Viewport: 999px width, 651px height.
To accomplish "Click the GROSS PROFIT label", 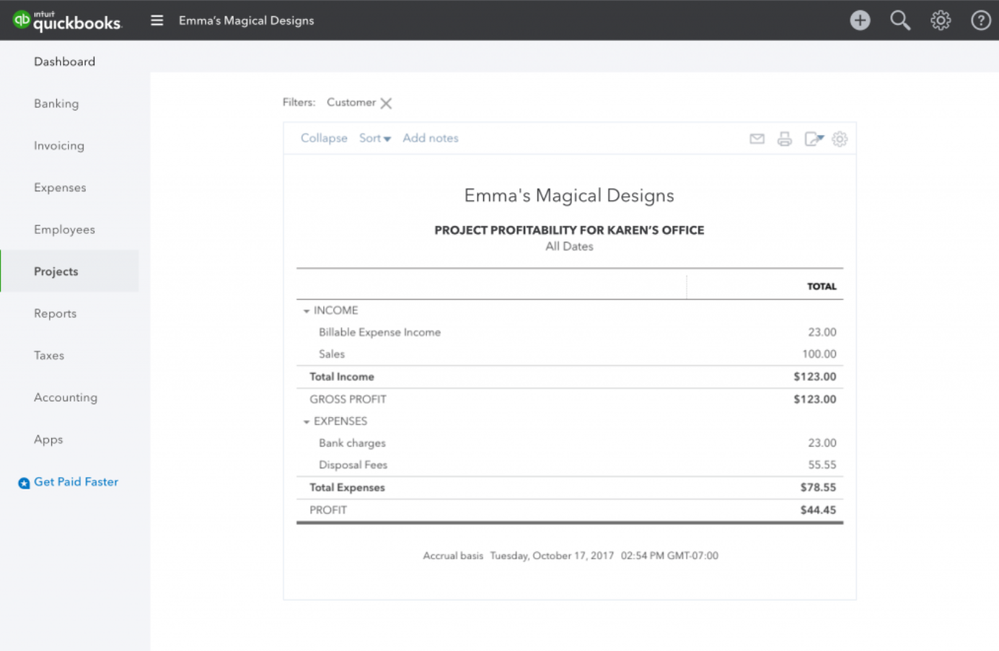I will [x=348, y=399].
